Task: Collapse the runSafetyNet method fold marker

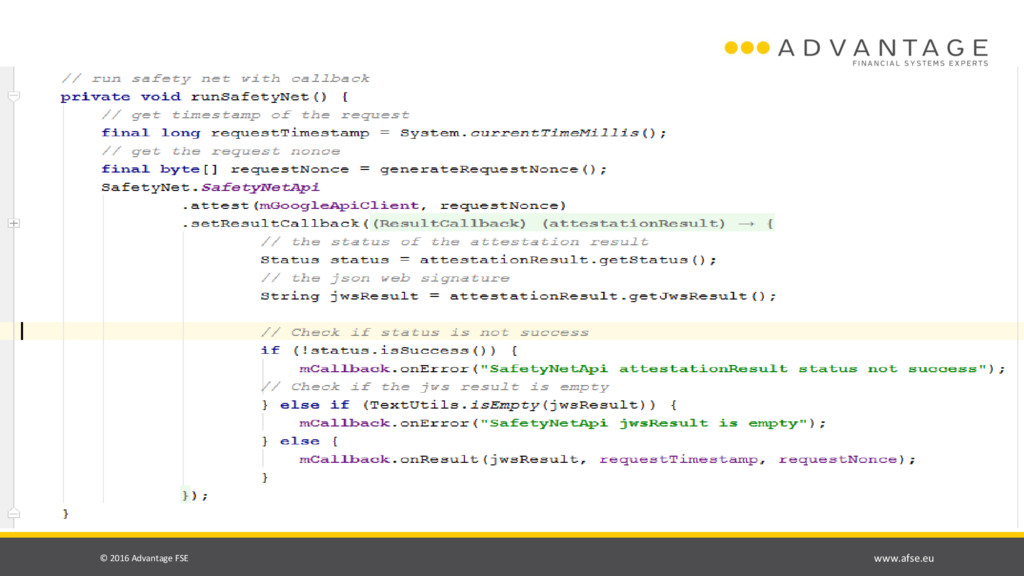Action: click(14, 97)
